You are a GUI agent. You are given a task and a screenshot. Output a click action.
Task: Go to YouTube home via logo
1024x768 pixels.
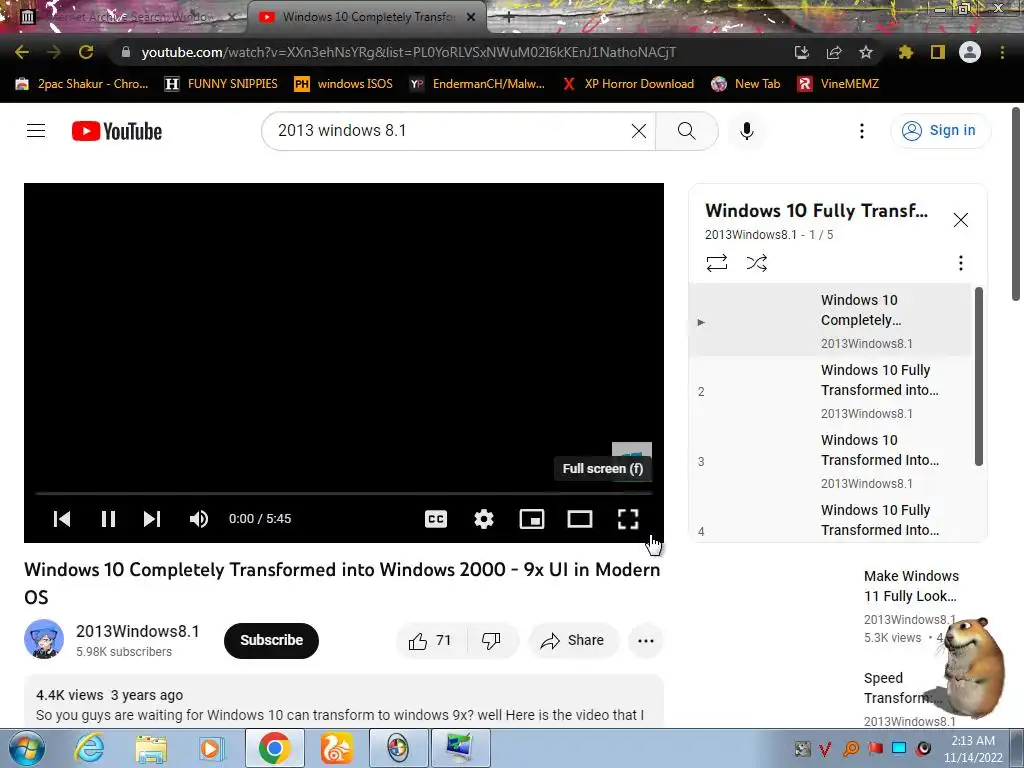click(x=117, y=131)
